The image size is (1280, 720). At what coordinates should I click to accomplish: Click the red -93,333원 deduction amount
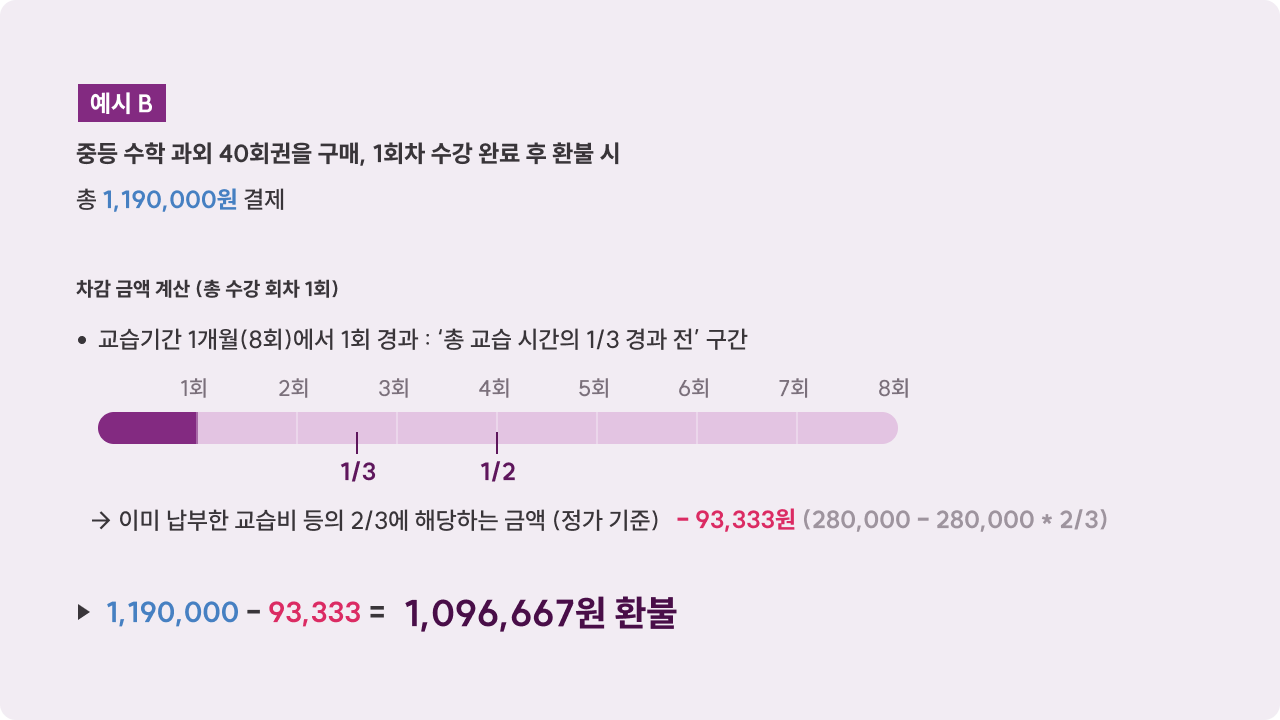735,520
